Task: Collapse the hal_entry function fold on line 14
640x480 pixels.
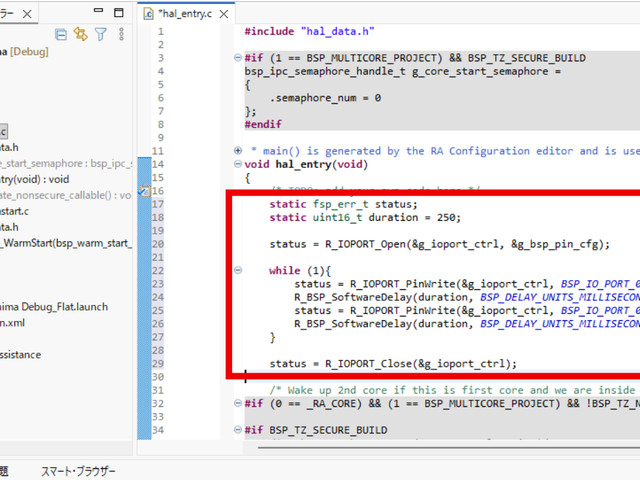Action: click(238, 164)
